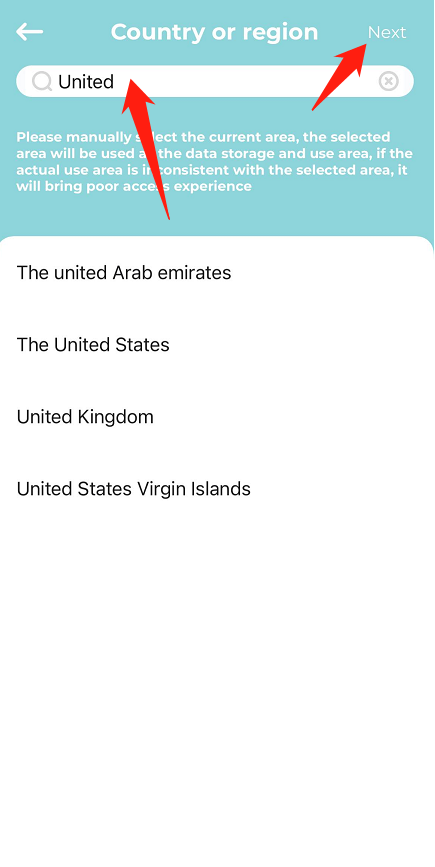Proceed with the Next link

click(x=387, y=33)
